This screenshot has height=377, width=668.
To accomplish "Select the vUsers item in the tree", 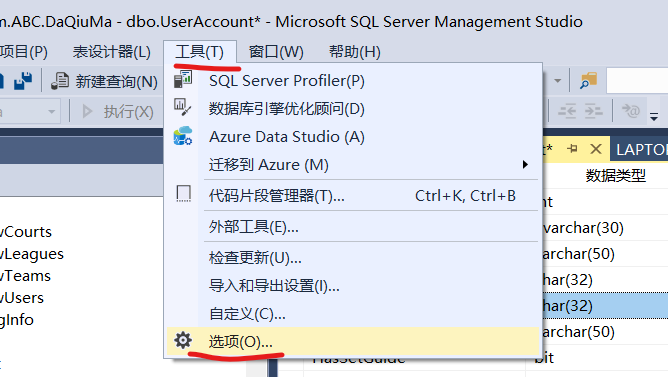I will pyautogui.click(x=22, y=298).
